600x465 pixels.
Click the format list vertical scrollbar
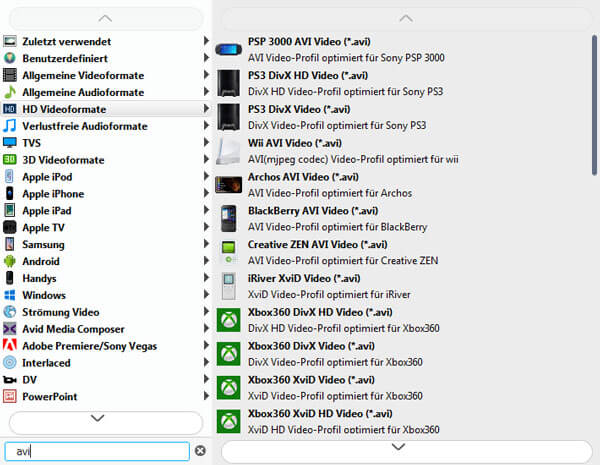pyautogui.click(x=595, y=100)
